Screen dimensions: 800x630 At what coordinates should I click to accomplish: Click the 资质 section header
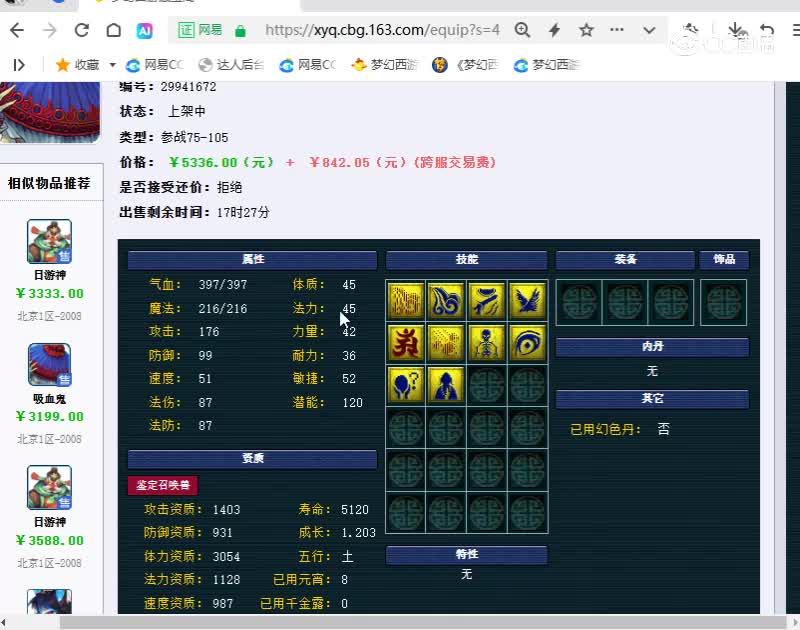(x=252, y=458)
